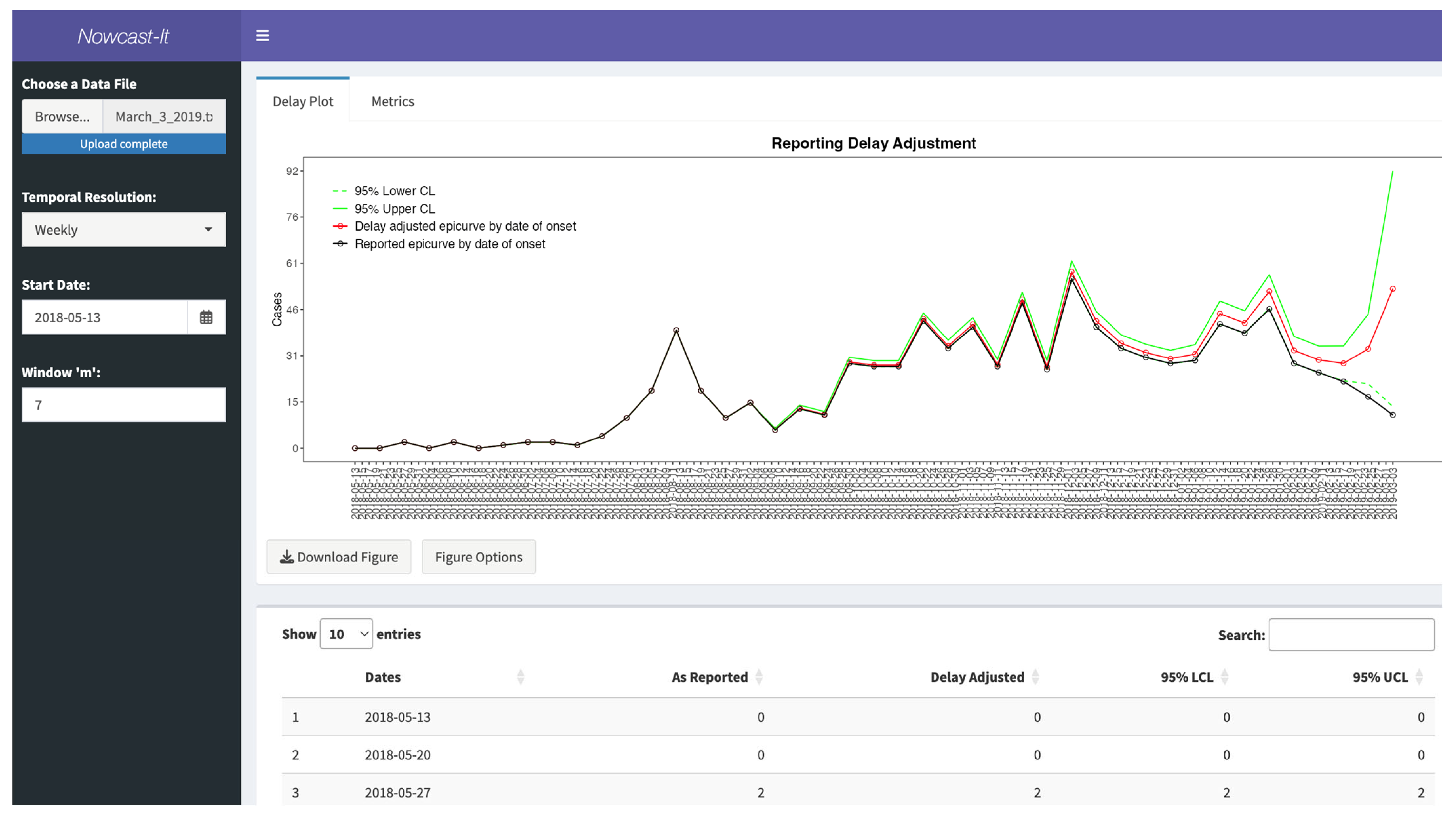Open the Start Date calendar picker icon
The image size is (1456, 816).
click(206, 317)
